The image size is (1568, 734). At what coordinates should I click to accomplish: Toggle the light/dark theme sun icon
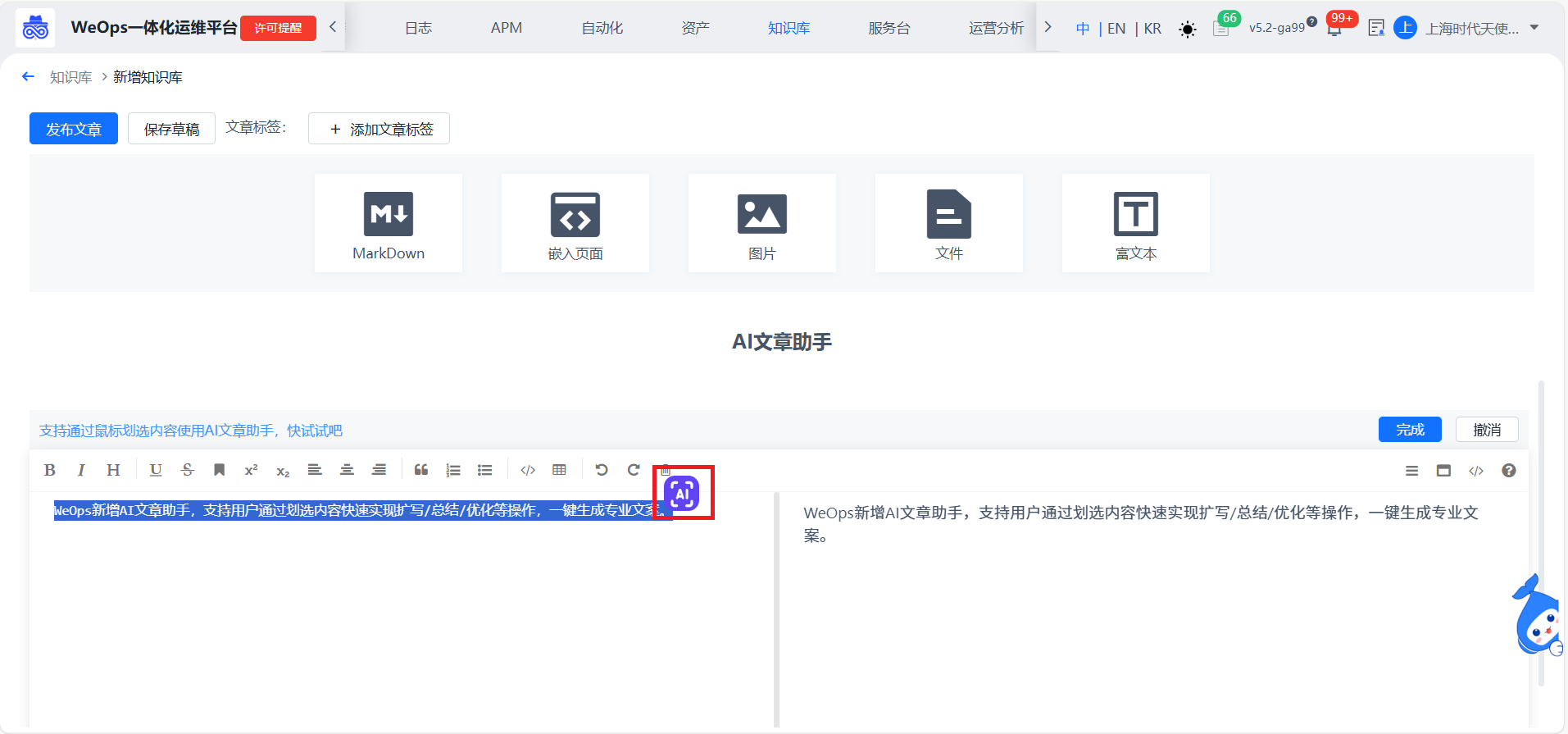[x=1187, y=30]
